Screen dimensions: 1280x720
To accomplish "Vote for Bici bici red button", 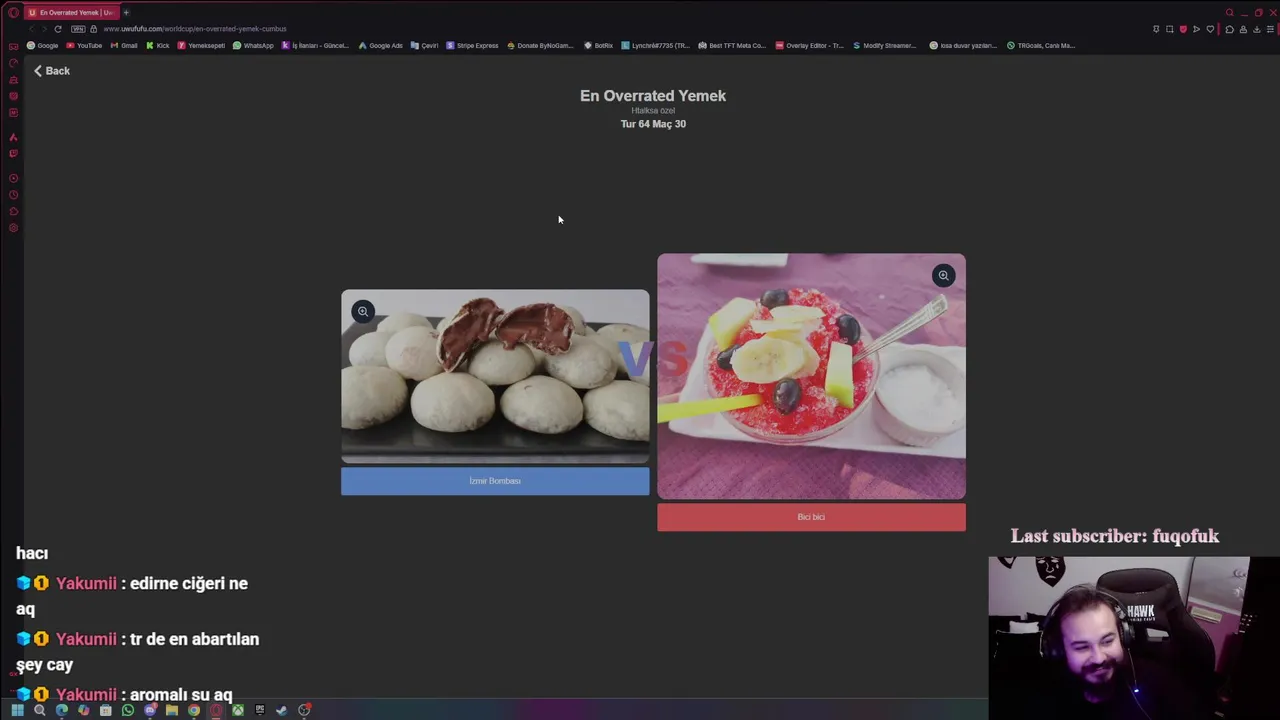I will (x=811, y=517).
